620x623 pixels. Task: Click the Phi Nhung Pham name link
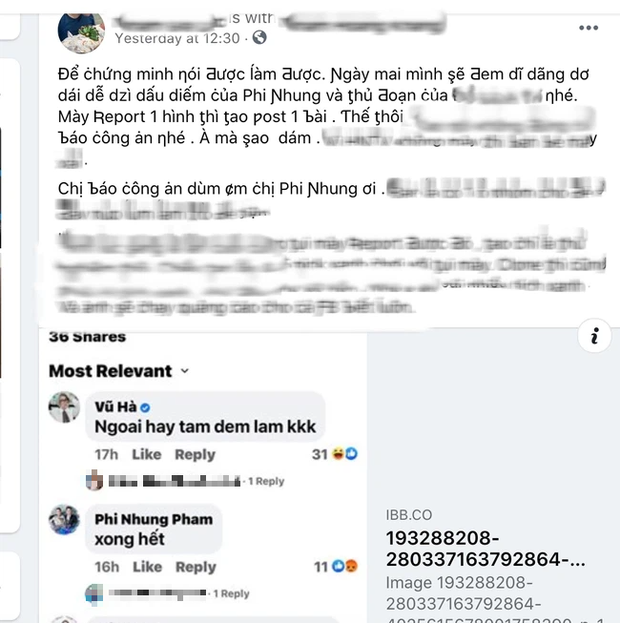[x=153, y=519]
